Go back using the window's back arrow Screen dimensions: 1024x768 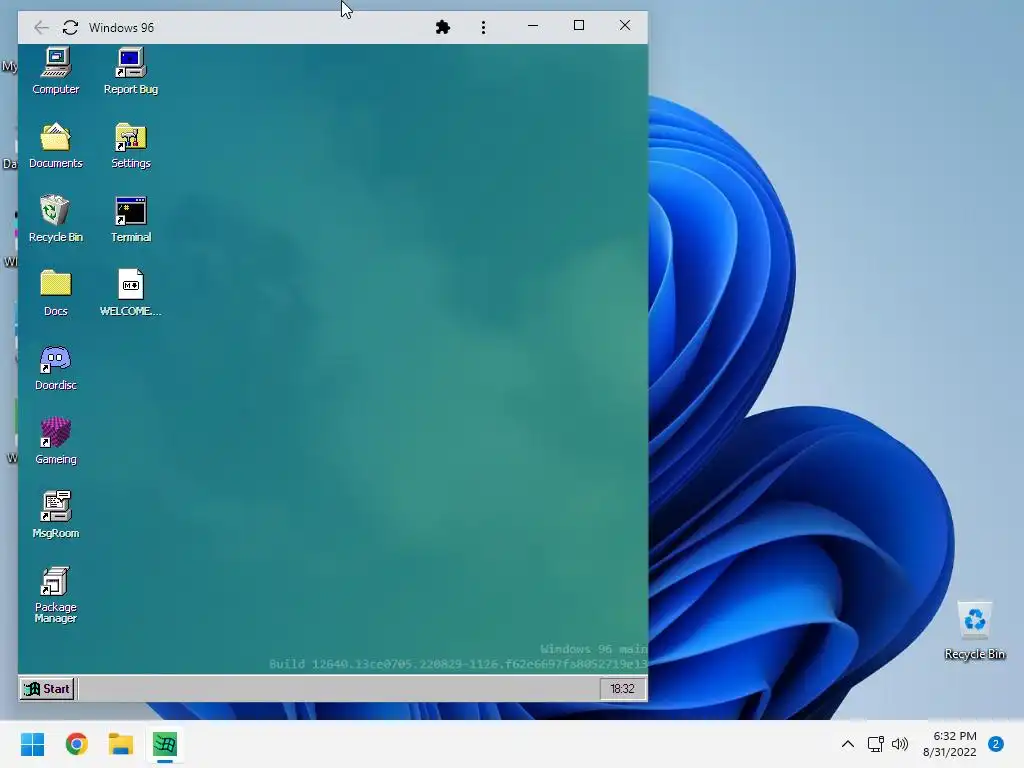(x=41, y=27)
